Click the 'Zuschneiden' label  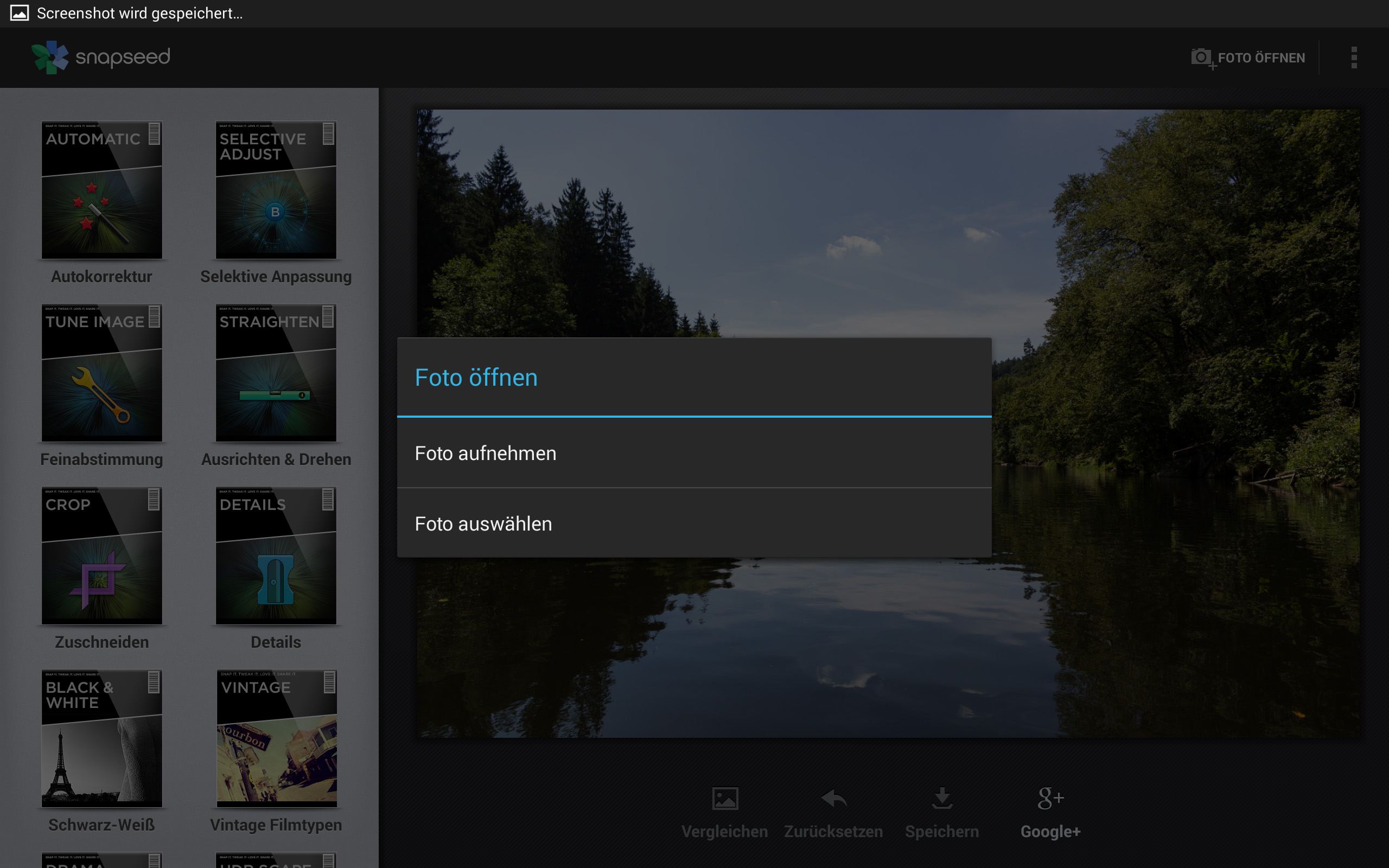(101, 642)
